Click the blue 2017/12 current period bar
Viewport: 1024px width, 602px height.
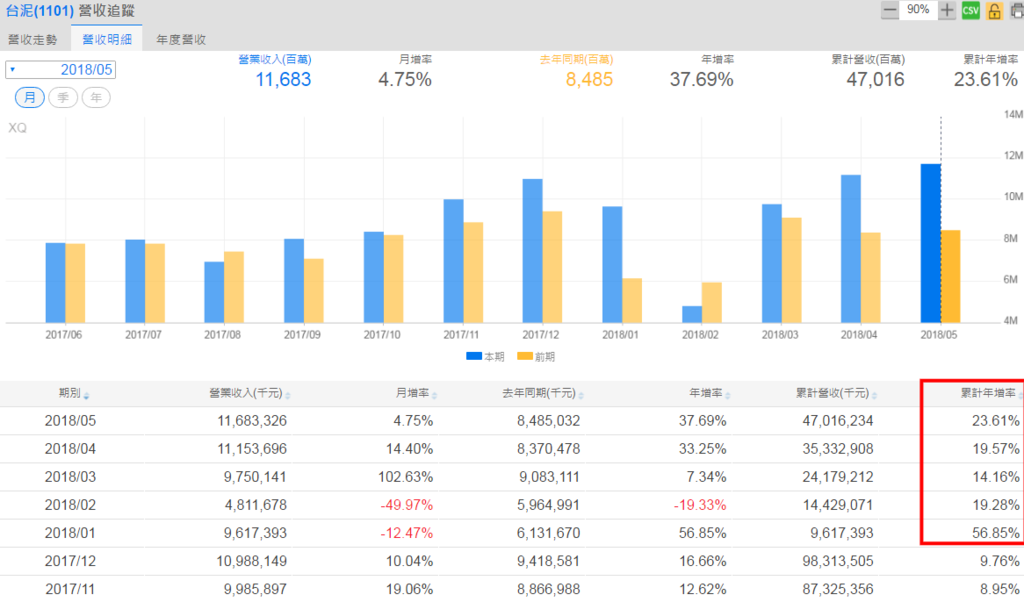click(x=532, y=251)
